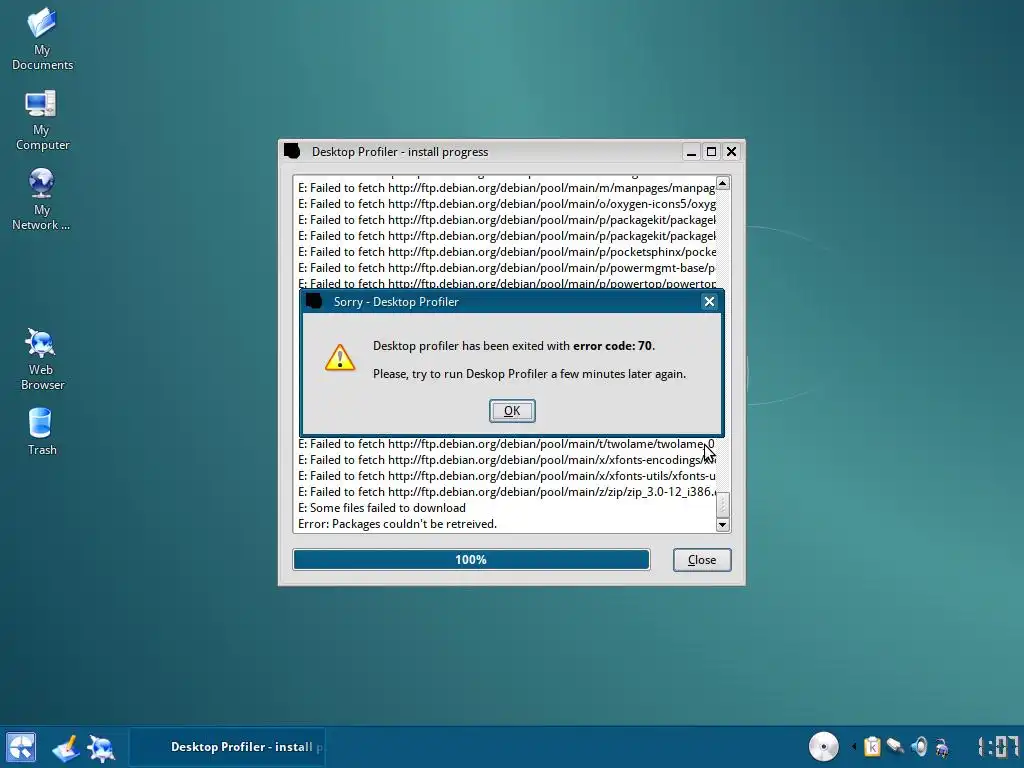Click the 'error code: 70' message text
Image resolution: width=1024 pixels, height=768 pixels.
point(613,345)
